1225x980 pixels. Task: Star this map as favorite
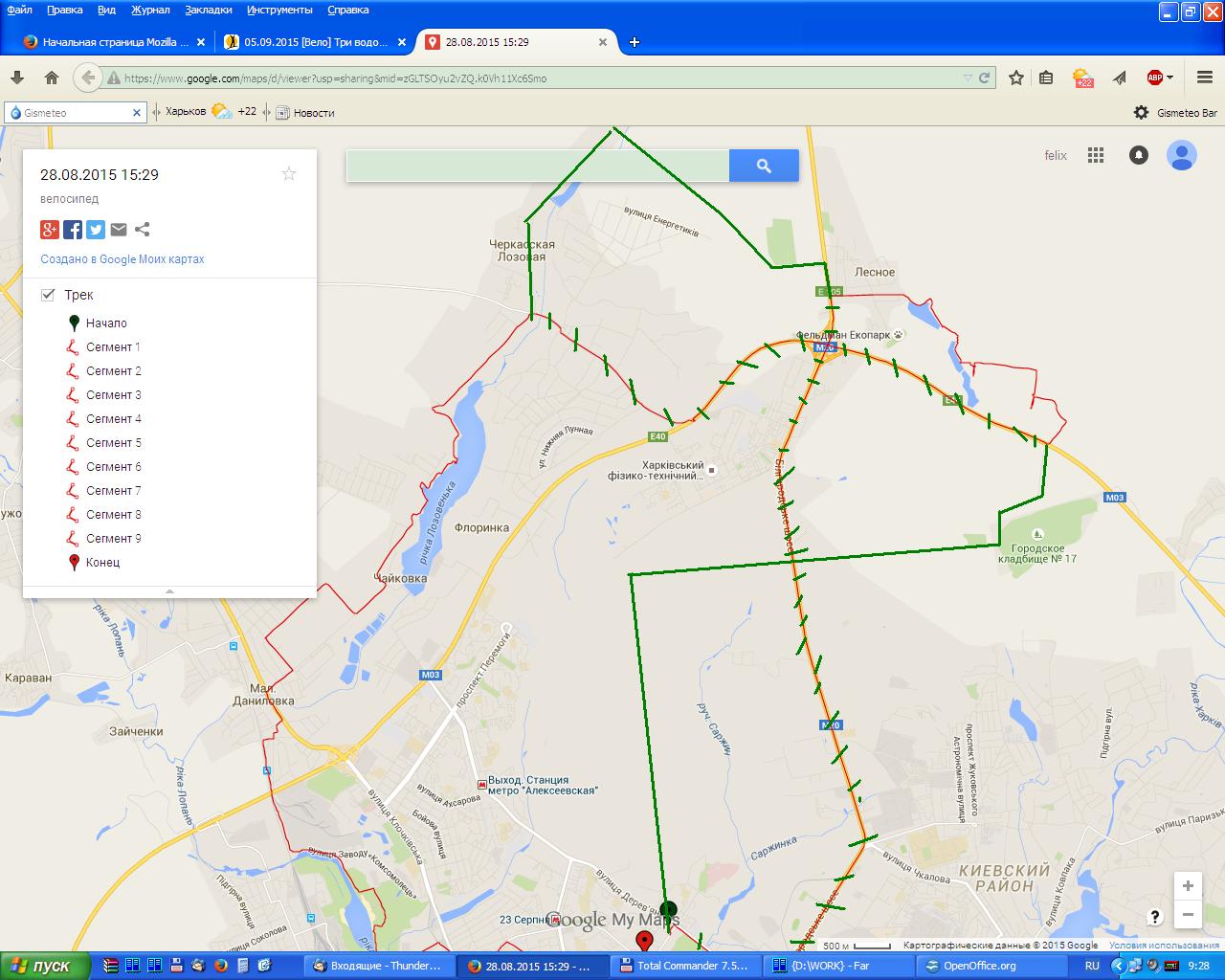(x=289, y=173)
